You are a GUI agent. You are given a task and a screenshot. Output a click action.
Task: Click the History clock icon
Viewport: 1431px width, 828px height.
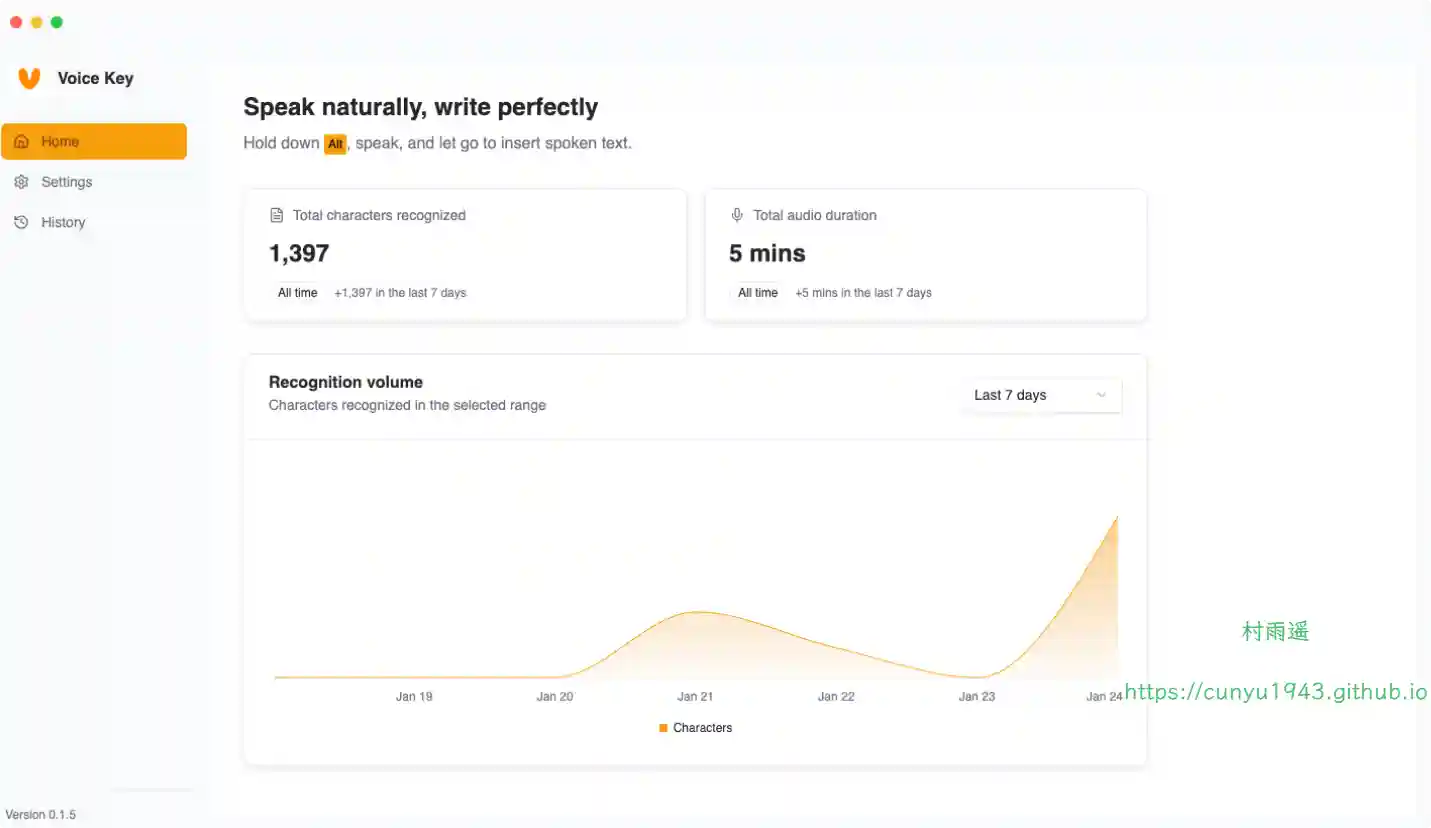point(21,222)
